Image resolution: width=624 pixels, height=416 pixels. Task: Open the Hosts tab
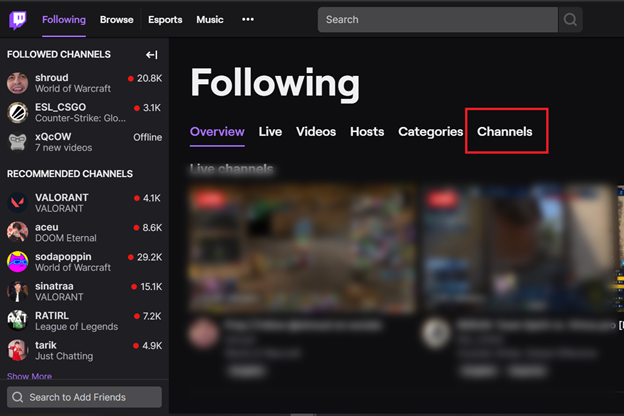pyautogui.click(x=367, y=132)
